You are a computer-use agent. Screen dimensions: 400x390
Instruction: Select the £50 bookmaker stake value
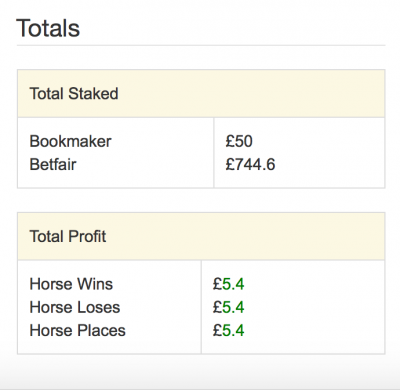coord(239,141)
